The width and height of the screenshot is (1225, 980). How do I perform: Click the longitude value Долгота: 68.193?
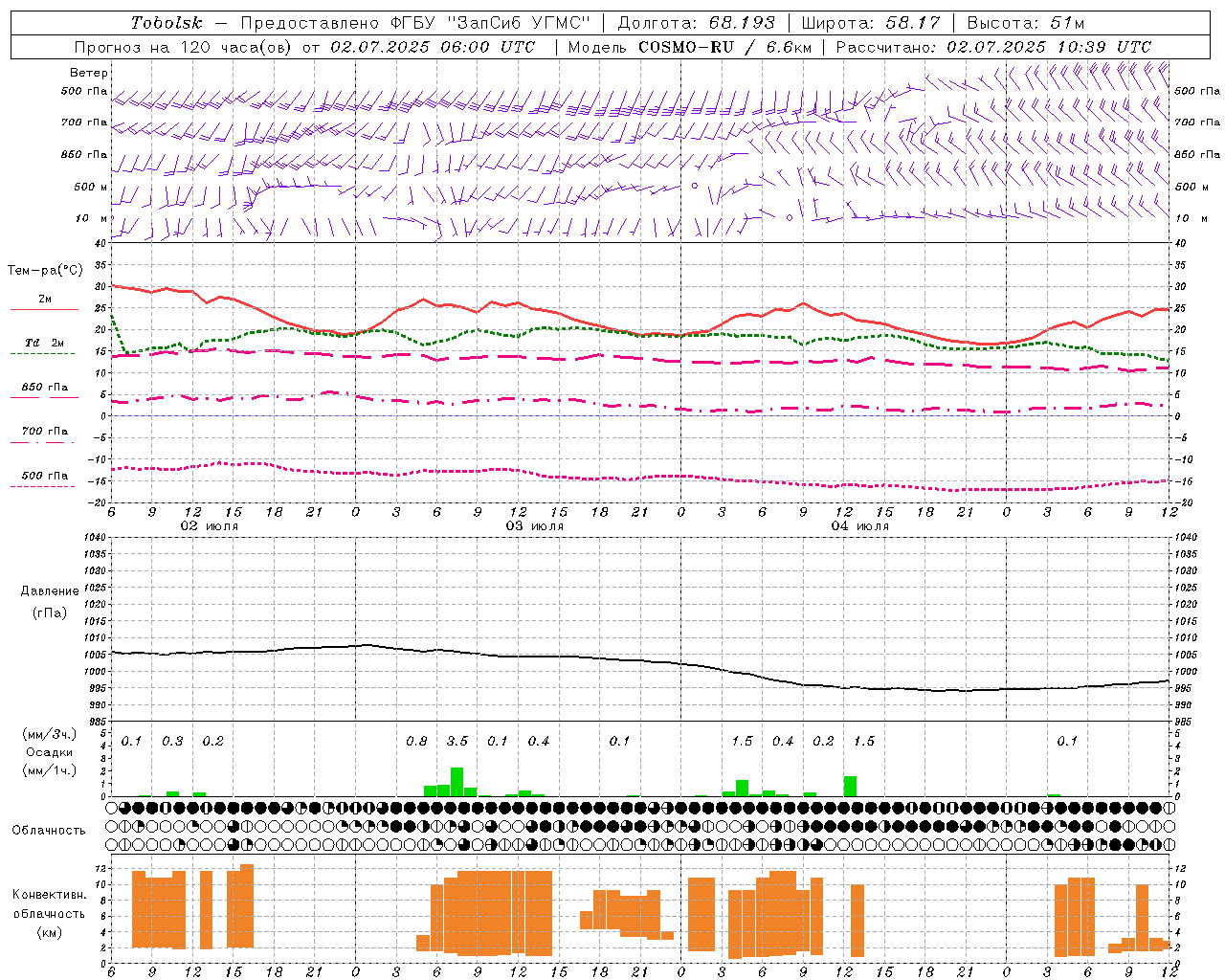pos(697,23)
